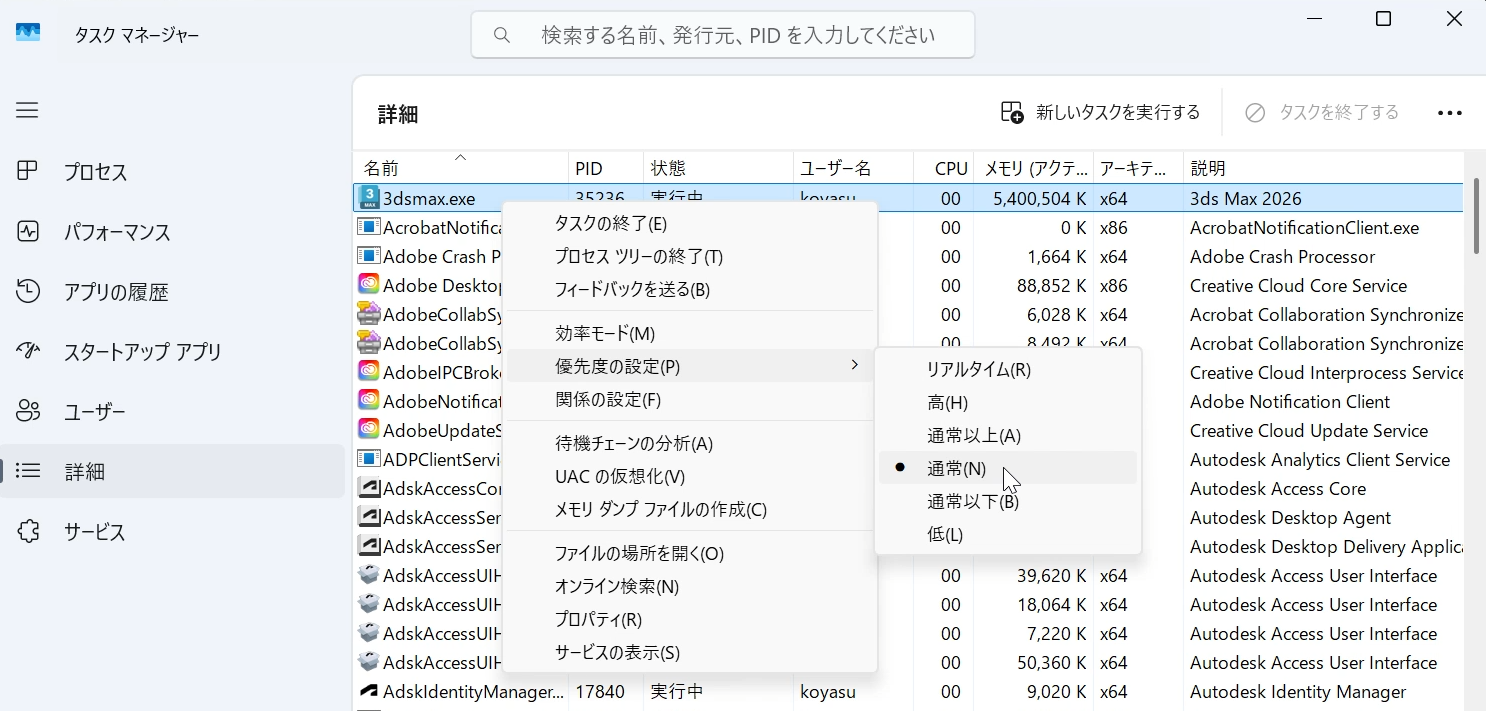Toggle 効率モード(M) in context menu

(x=690, y=334)
